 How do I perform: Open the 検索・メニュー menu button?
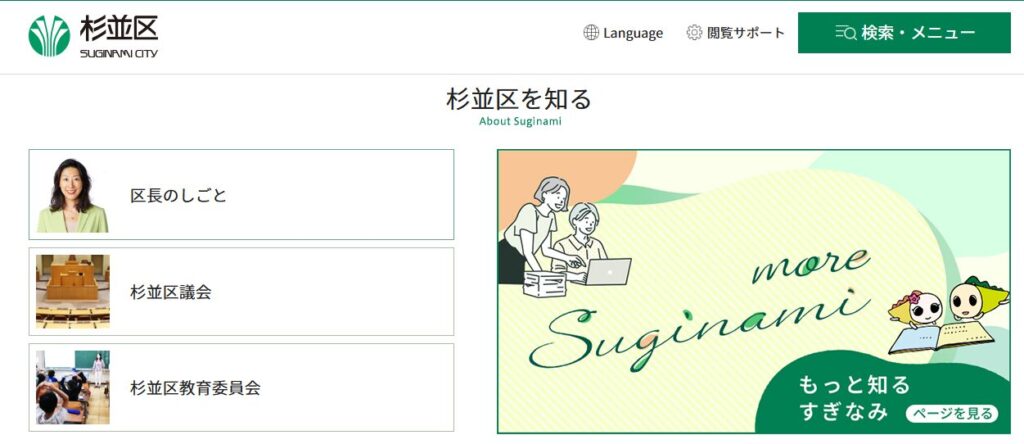point(904,33)
